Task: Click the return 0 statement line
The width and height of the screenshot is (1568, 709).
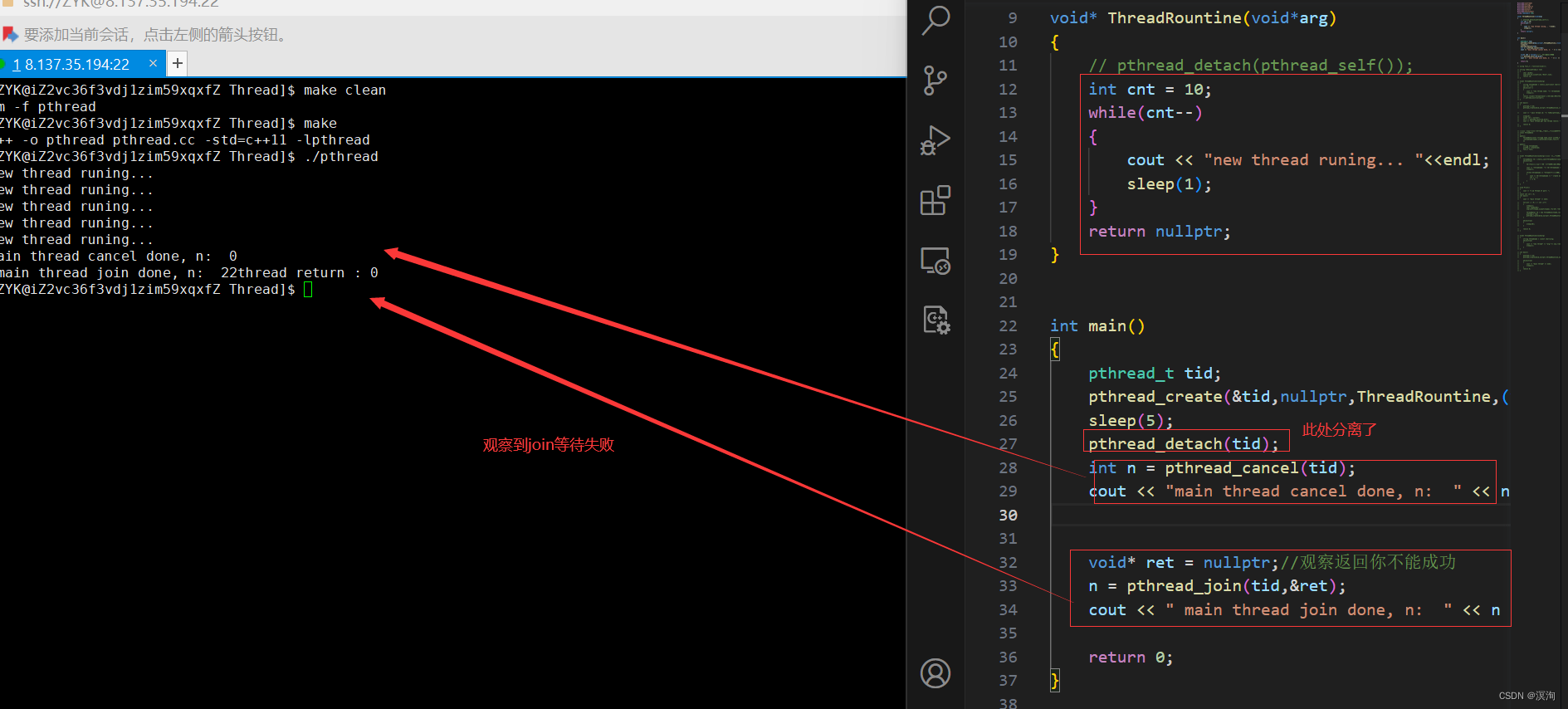Action: click(1130, 657)
